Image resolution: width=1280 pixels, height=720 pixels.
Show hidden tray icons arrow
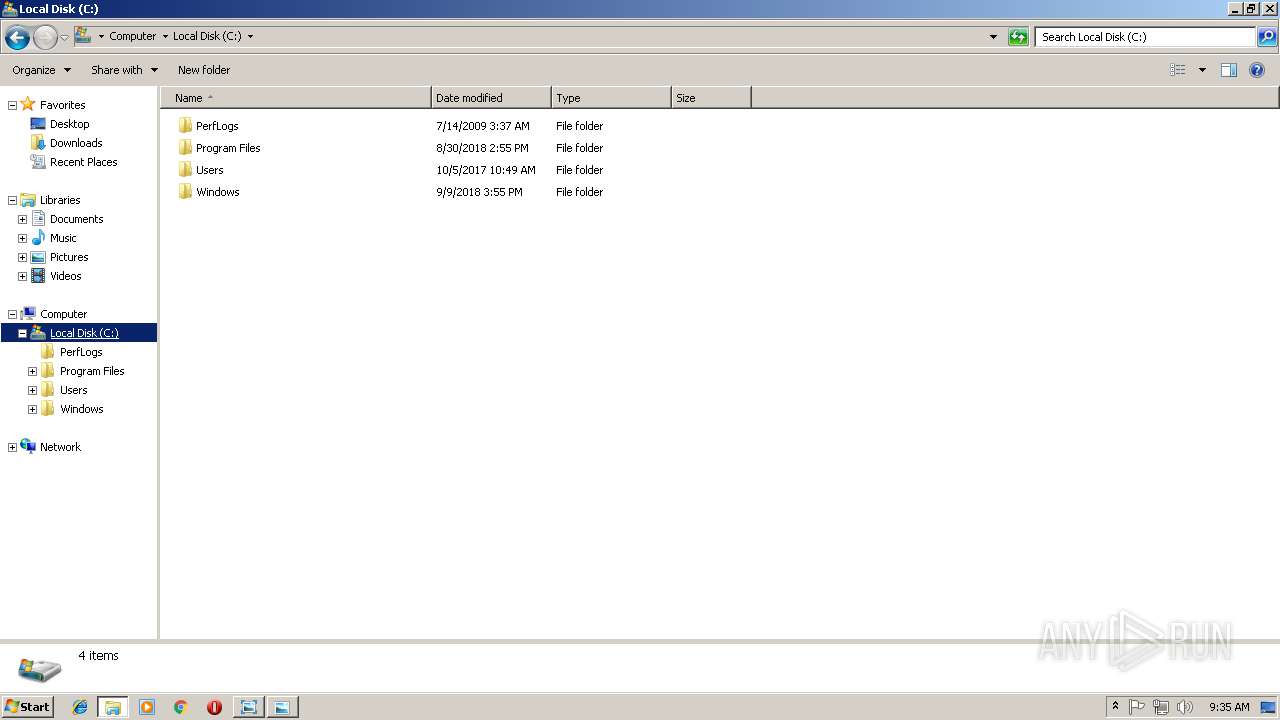tap(1115, 707)
